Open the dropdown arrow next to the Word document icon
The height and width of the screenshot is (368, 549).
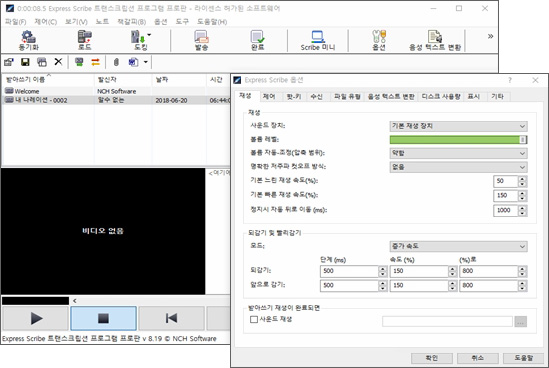tap(146, 62)
